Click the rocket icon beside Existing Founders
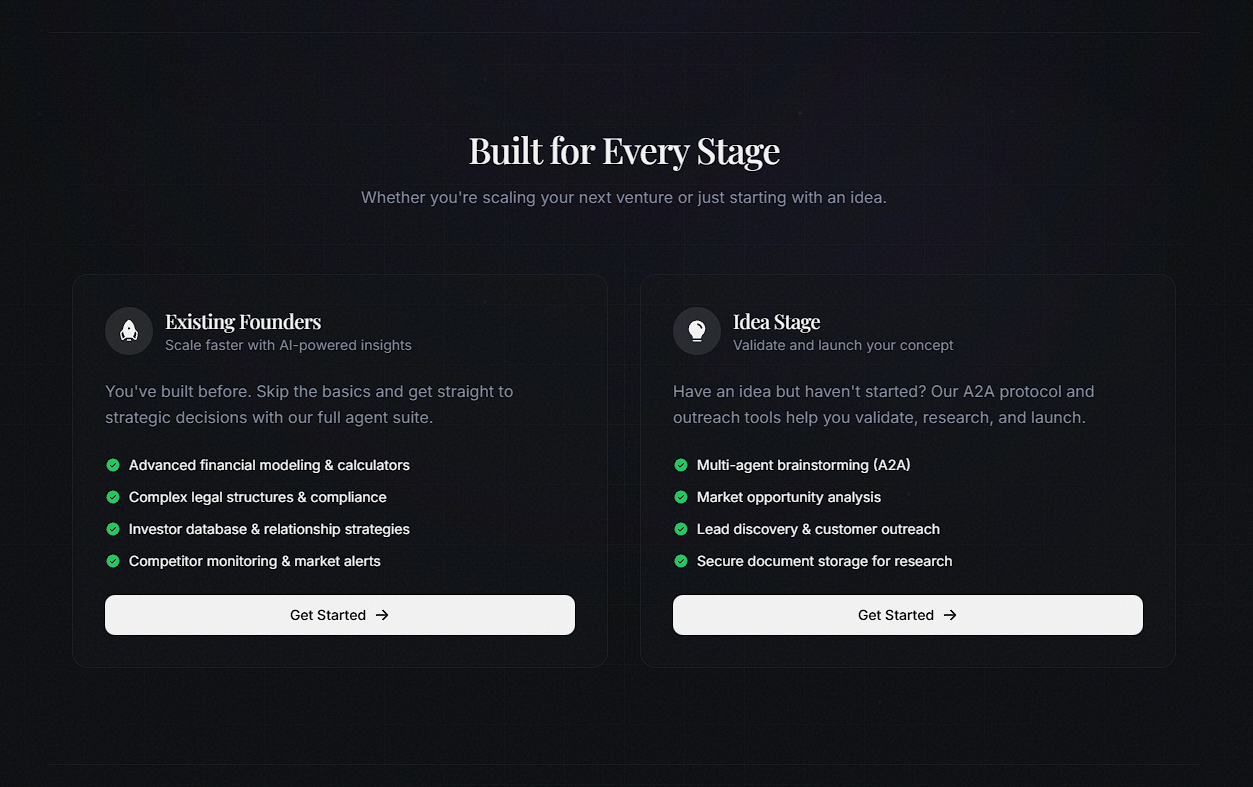The image size is (1253, 787). click(x=129, y=331)
